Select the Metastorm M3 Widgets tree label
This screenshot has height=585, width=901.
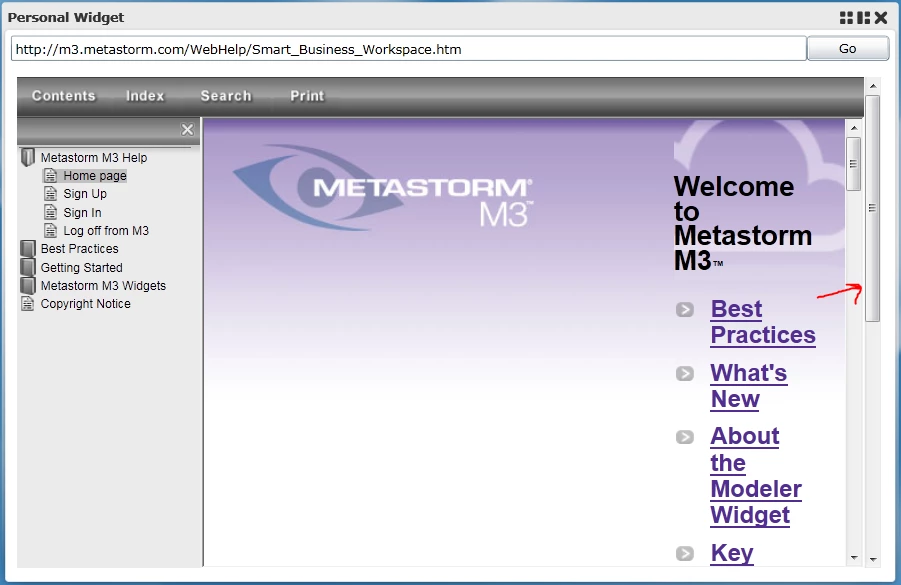(103, 286)
